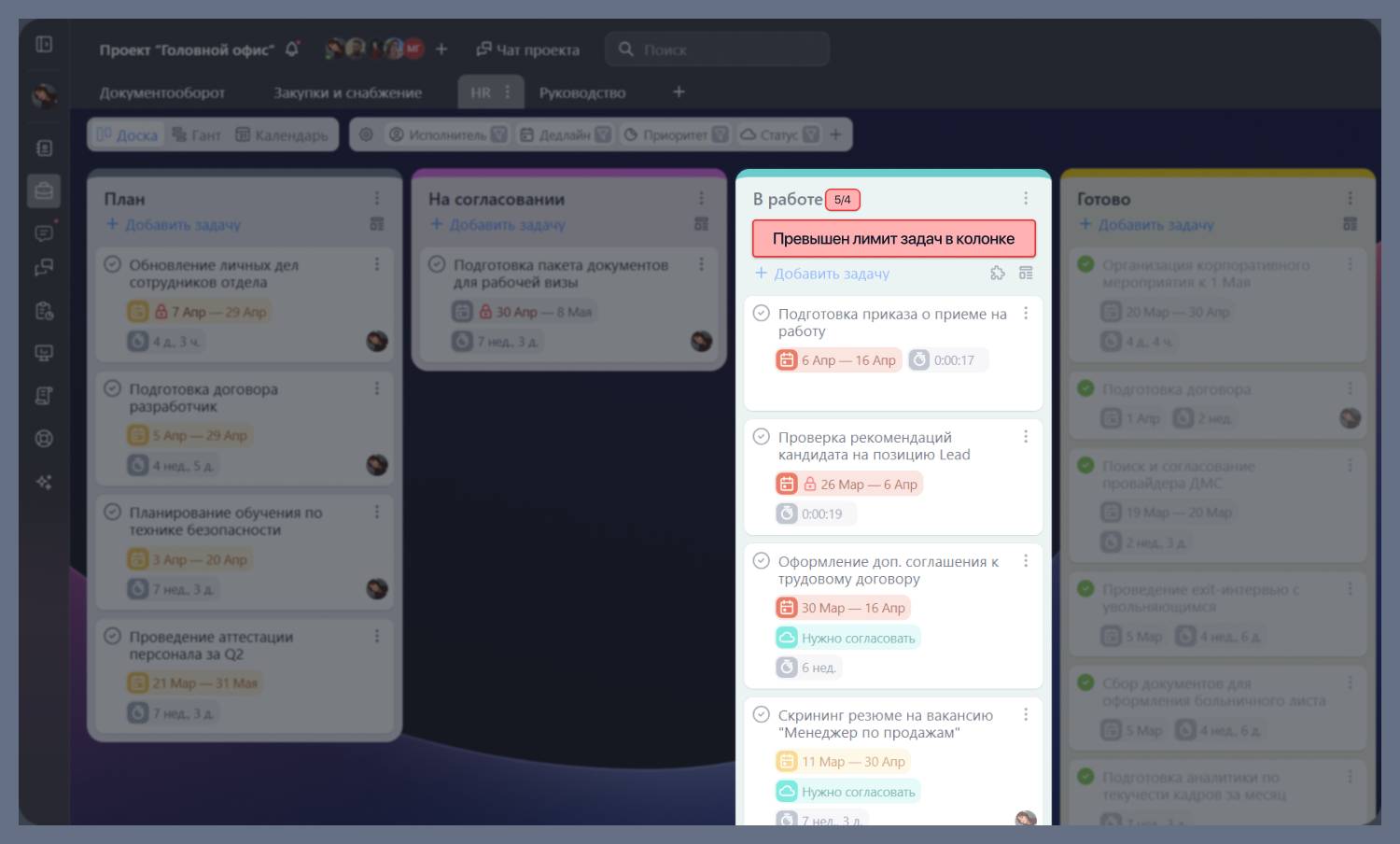
Task: Mark Подготовка приказа о приеме task complete
Action: [762, 314]
